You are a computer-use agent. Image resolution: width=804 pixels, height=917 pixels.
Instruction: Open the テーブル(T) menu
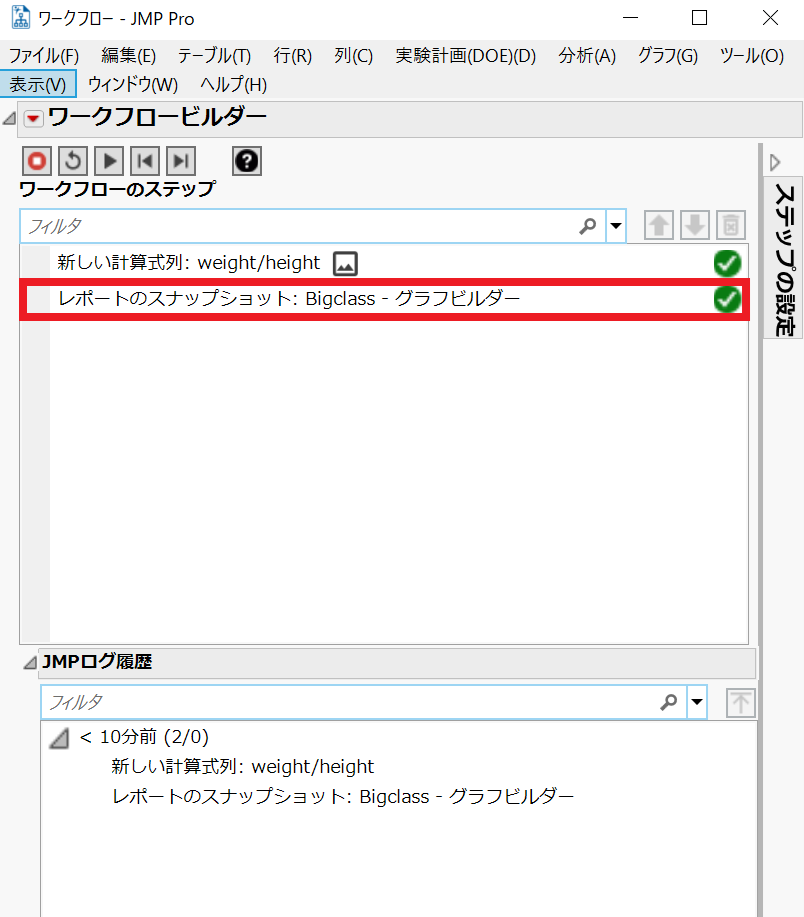tap(215, 56)
